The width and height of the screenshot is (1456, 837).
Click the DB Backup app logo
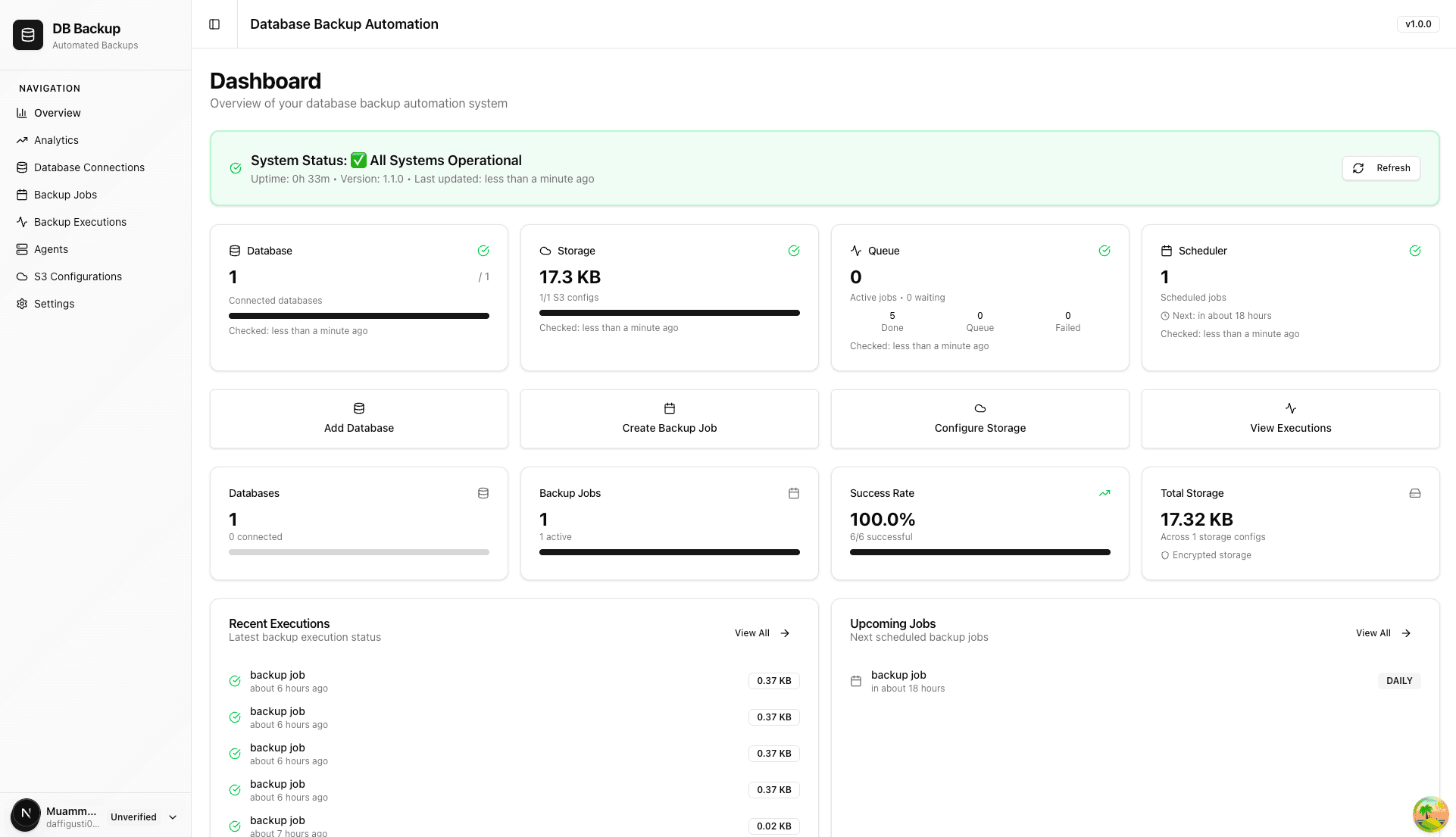27,34
